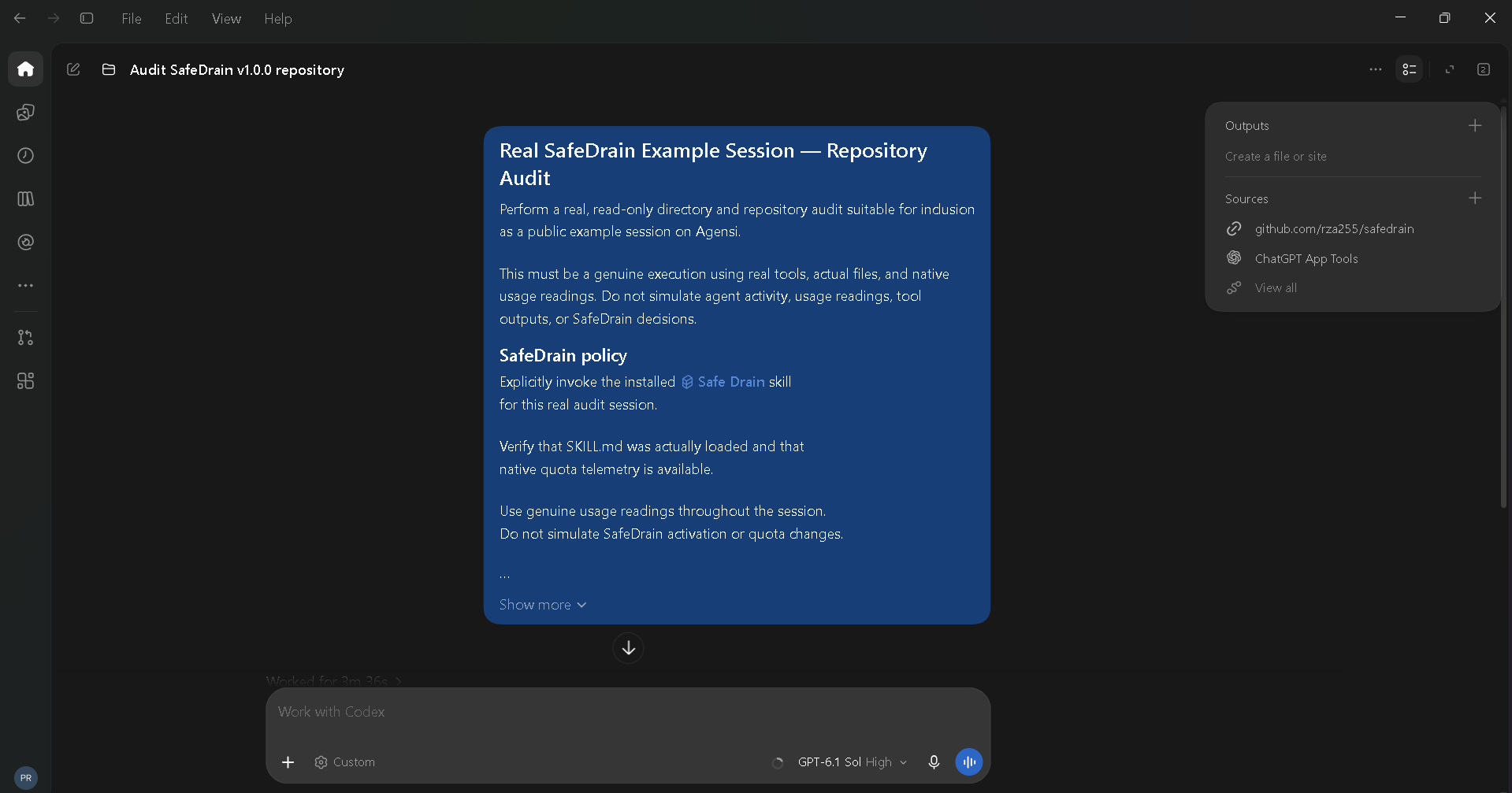Navigate forward with the right arrow

tap(54, 18)
